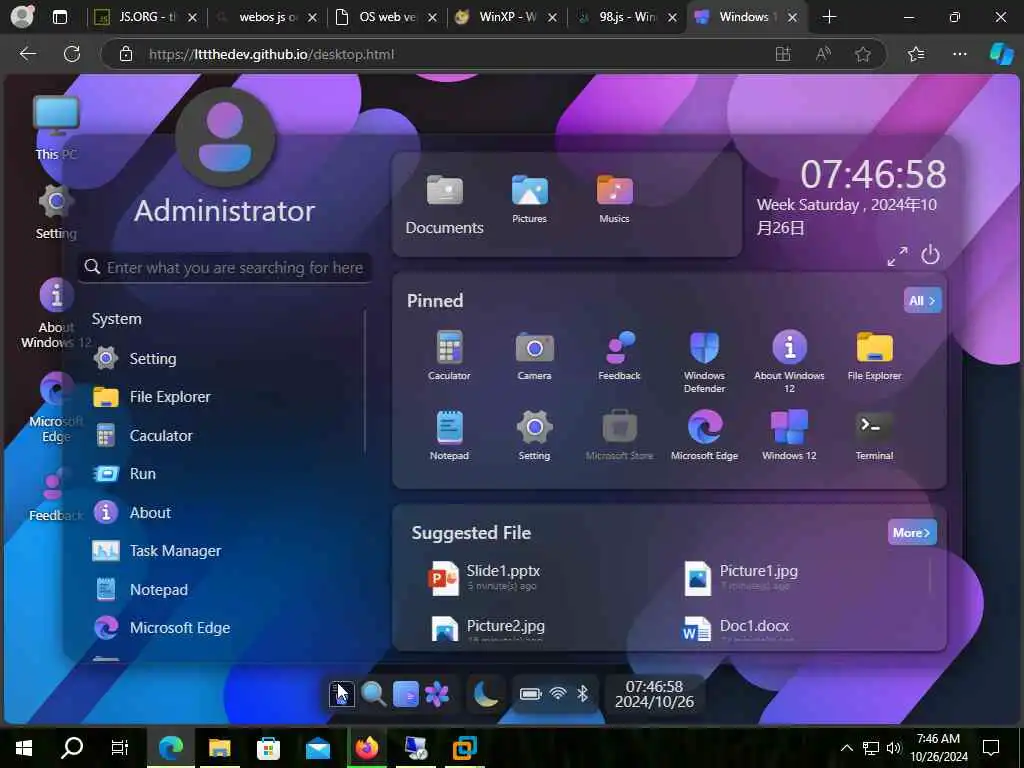This screenshot has height=768, width=1024.
Task: Open Firefox from the Windows taskbar
Action: [367, 748]
